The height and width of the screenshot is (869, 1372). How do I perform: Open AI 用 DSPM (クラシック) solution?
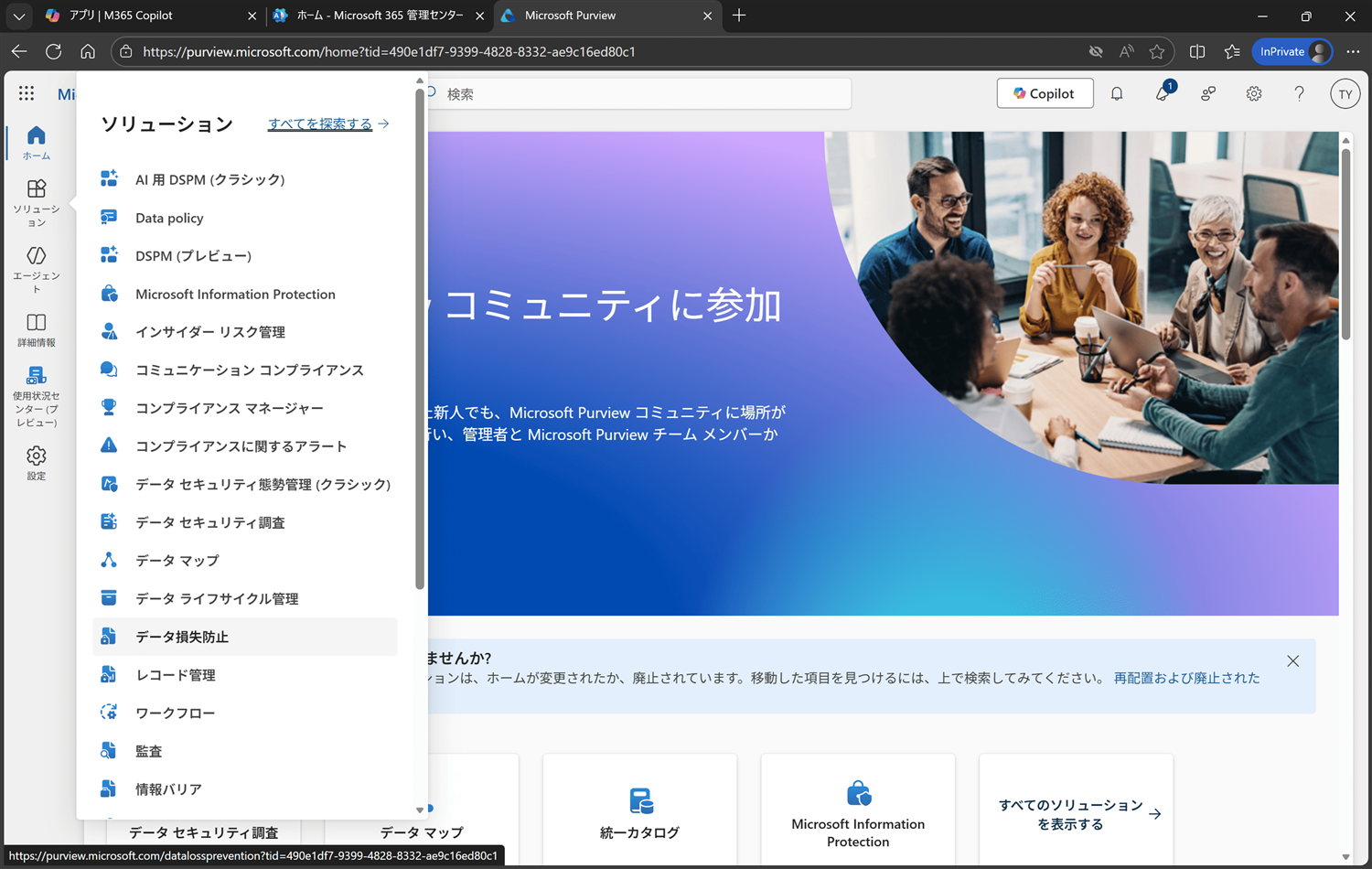245,179
